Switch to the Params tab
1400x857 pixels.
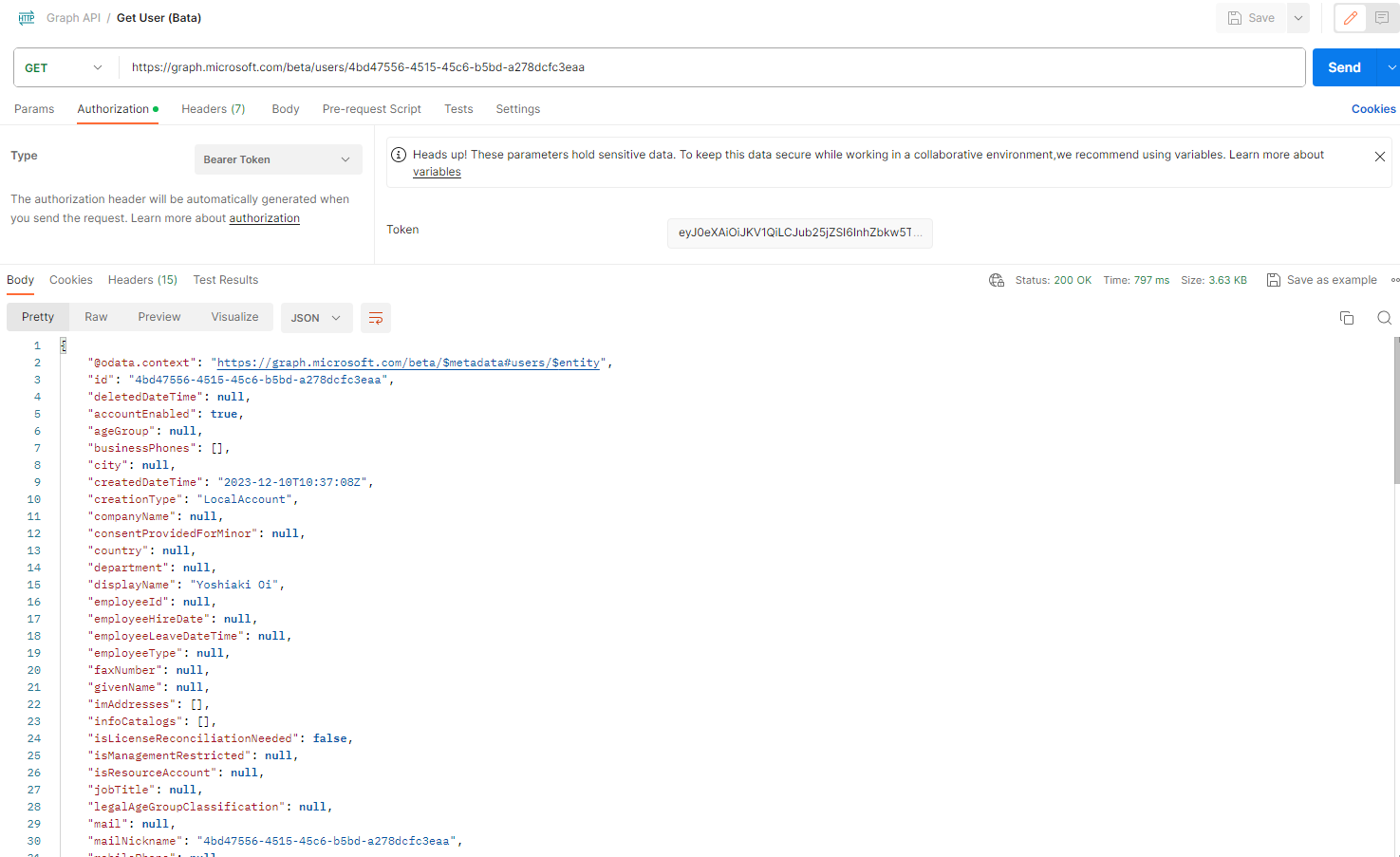34,109
